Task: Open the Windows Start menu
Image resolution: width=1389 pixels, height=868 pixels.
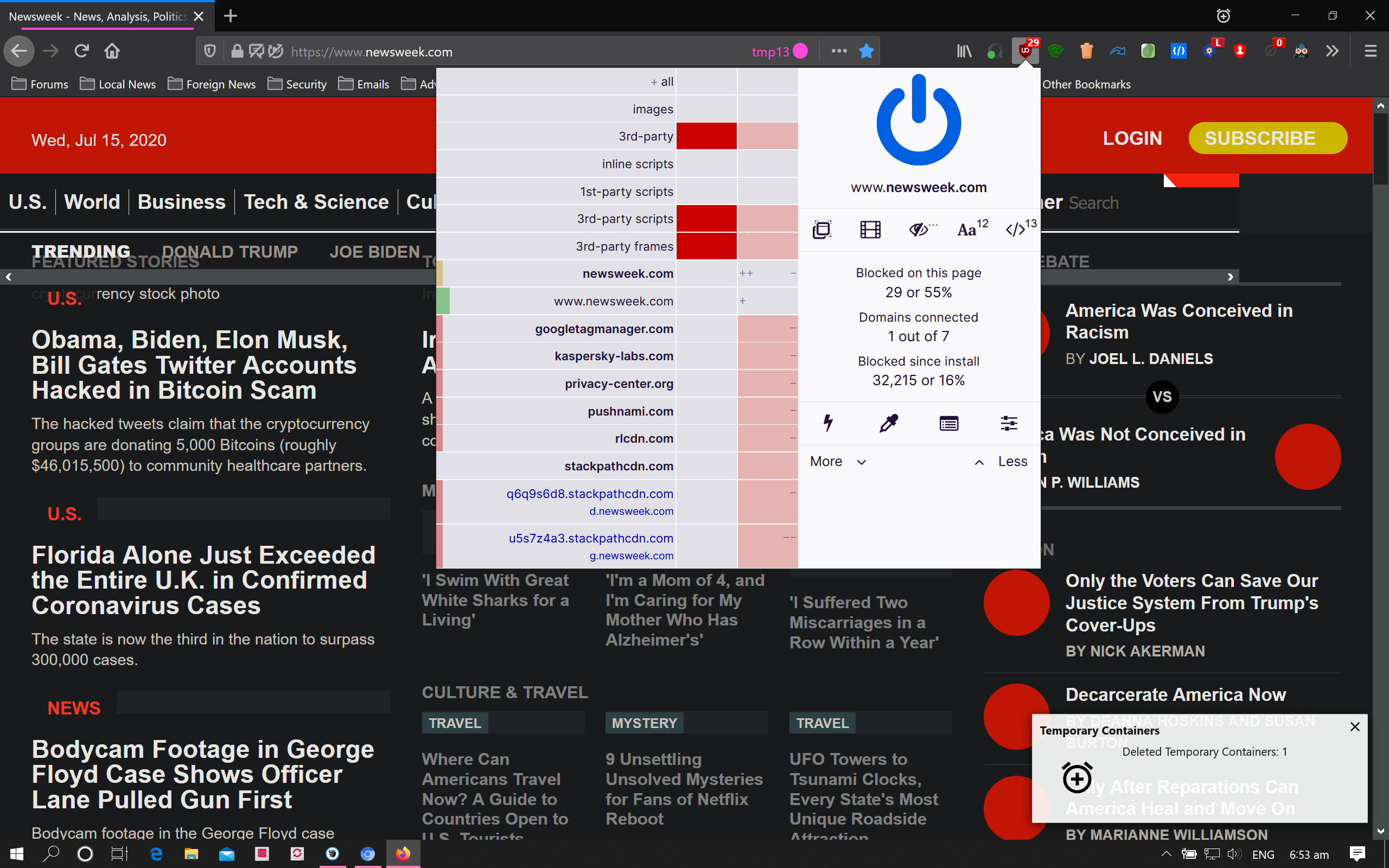Action: 17,854
